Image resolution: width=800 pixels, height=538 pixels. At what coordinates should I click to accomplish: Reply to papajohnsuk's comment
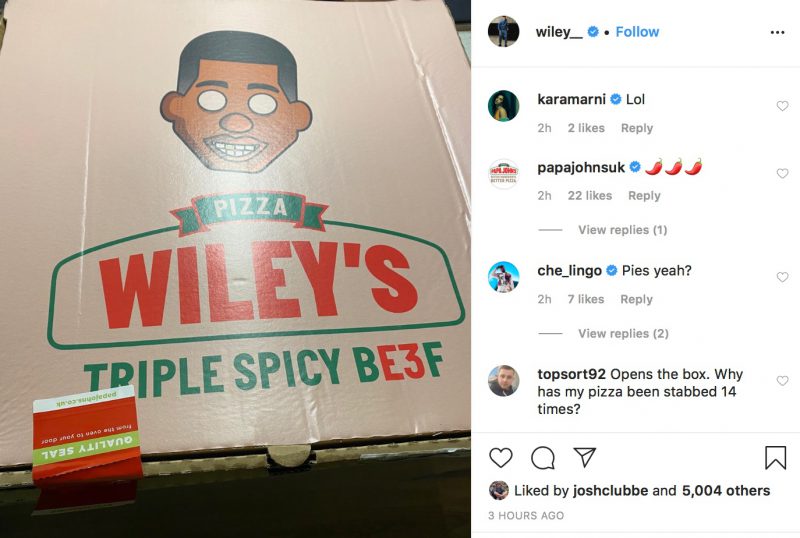tap(644, 195)
